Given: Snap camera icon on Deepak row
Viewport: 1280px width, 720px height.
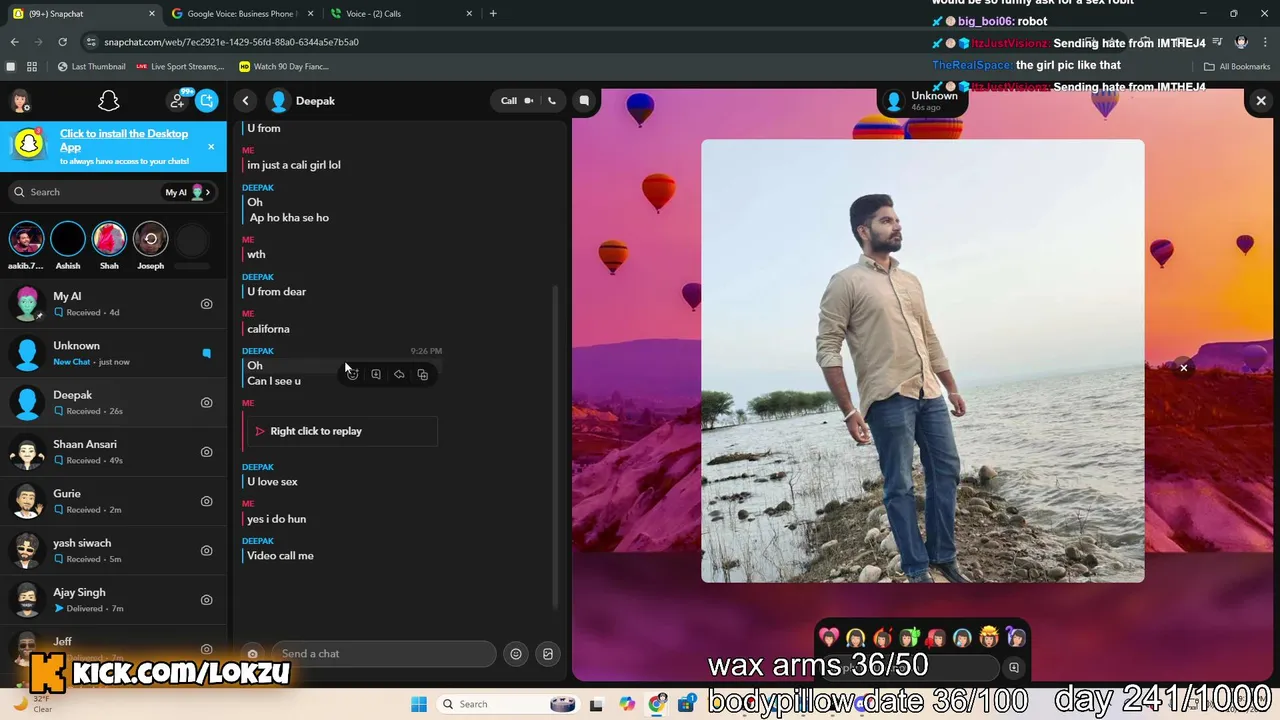Looking at the screenshot, I should pyautogui.click(x=207, y=403).
